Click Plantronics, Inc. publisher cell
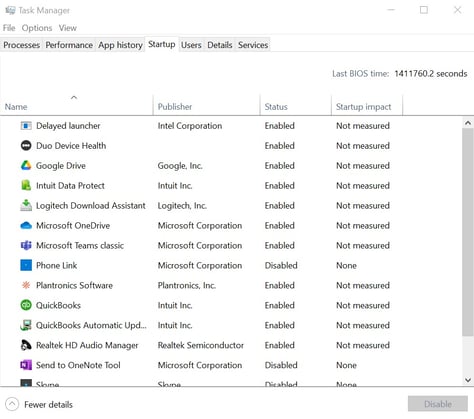The height and width of the screenshot is (419, 474). coord(187,285)
